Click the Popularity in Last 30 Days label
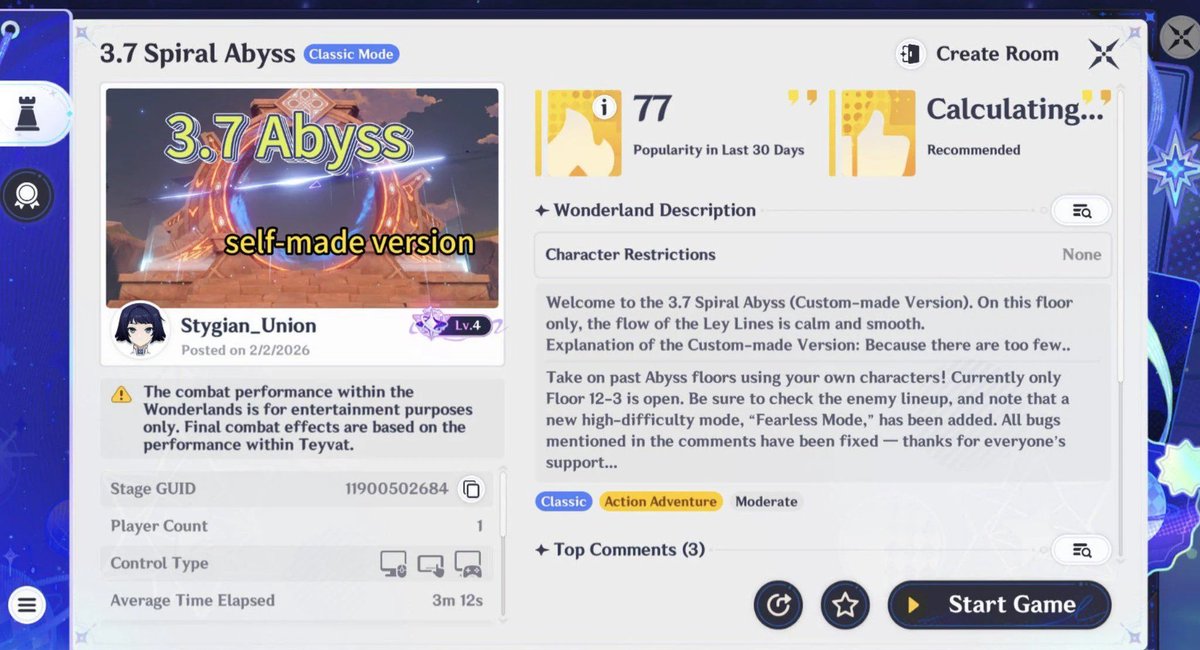 coord(719,150)
